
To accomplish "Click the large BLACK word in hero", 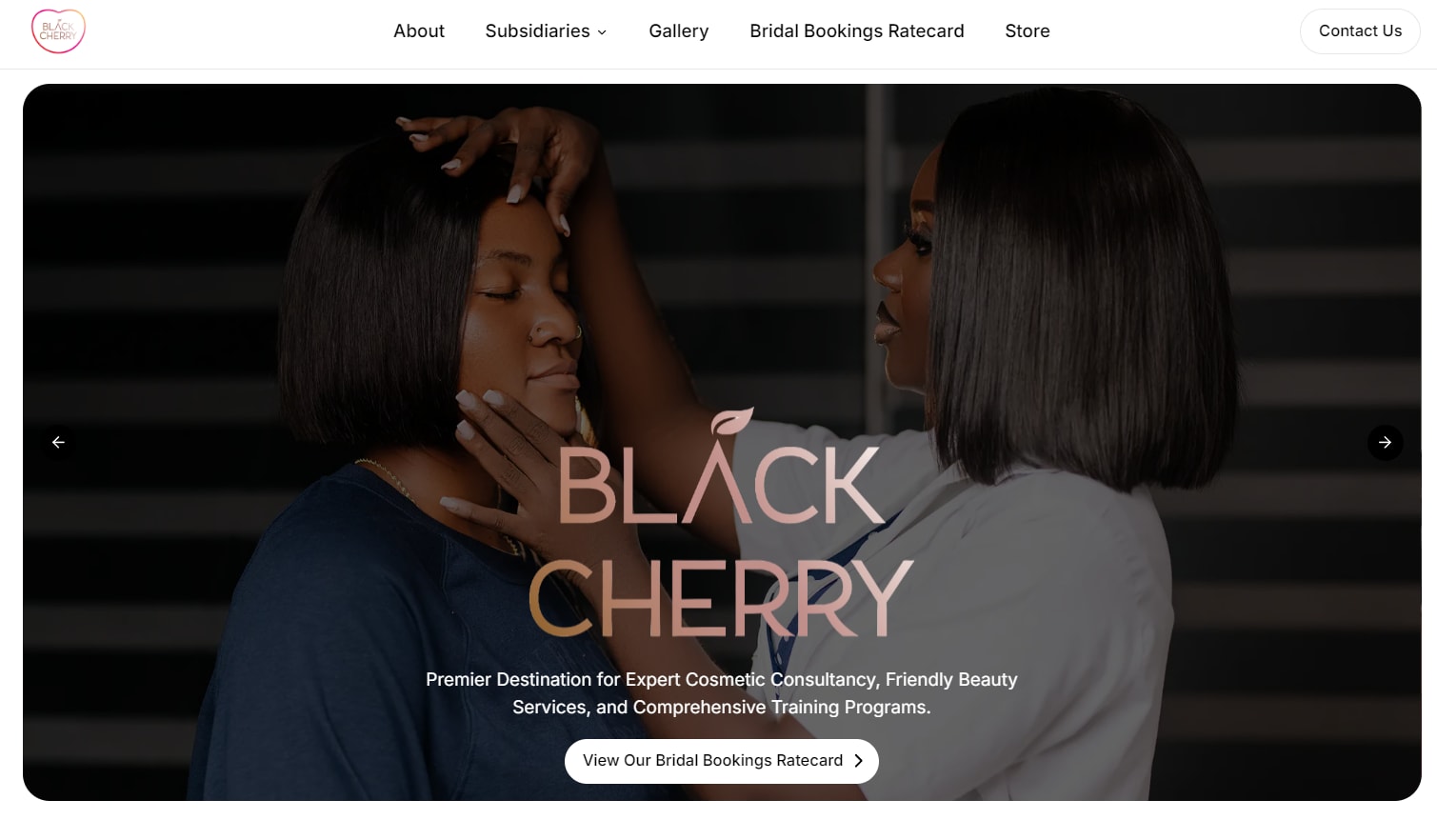I will point(720,483).
